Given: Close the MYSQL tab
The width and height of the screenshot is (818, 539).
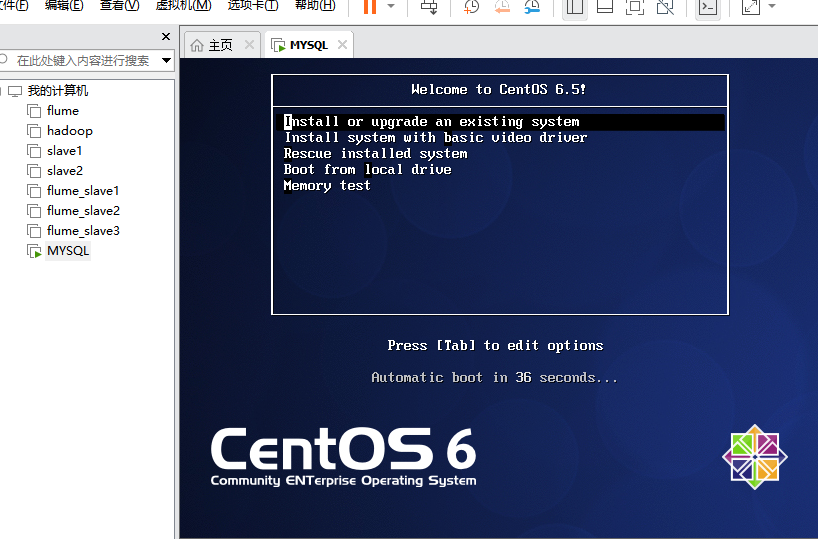Looking at the screenshot, I should [x=342, y=45].
